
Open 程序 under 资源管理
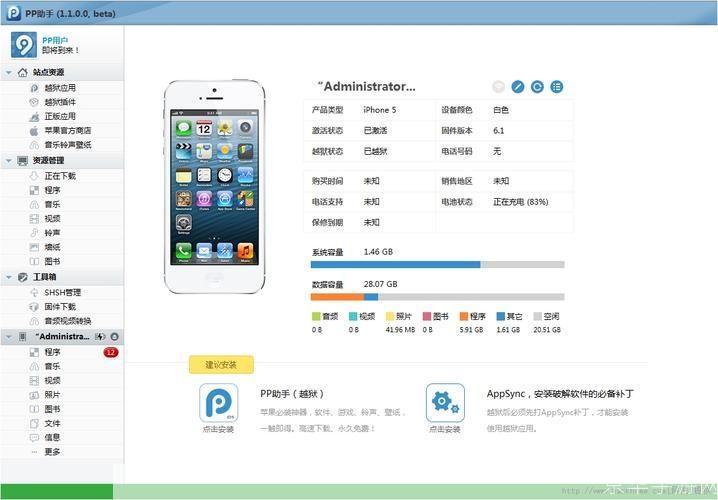click(52, 190)
